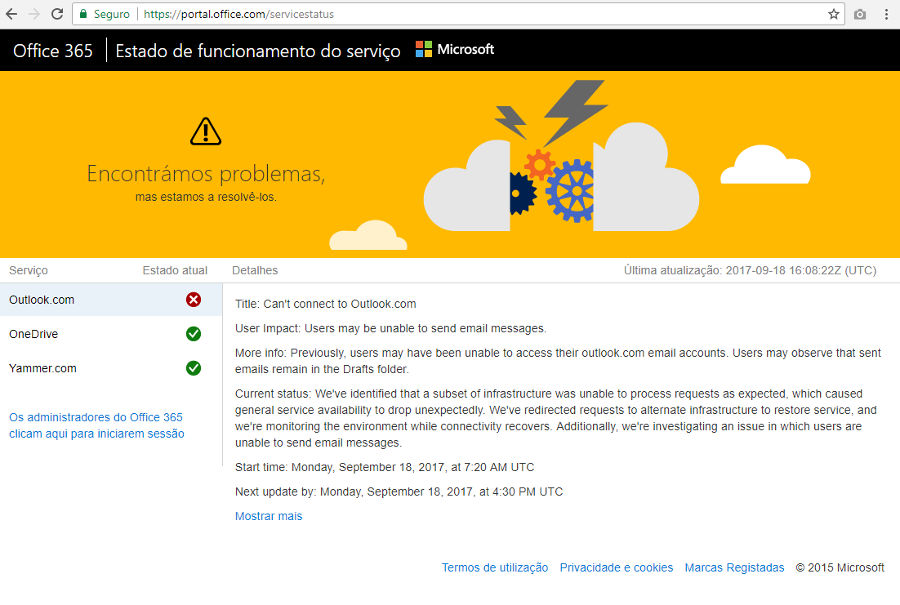The width and height of the screenshot is (900, 605).
Task: Click green check icon beside Yammer.com
Action: [193, 368]
